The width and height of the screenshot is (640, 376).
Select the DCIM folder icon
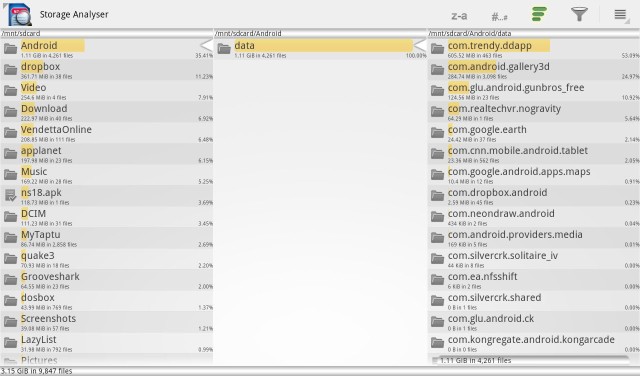(x=10, y=217)
